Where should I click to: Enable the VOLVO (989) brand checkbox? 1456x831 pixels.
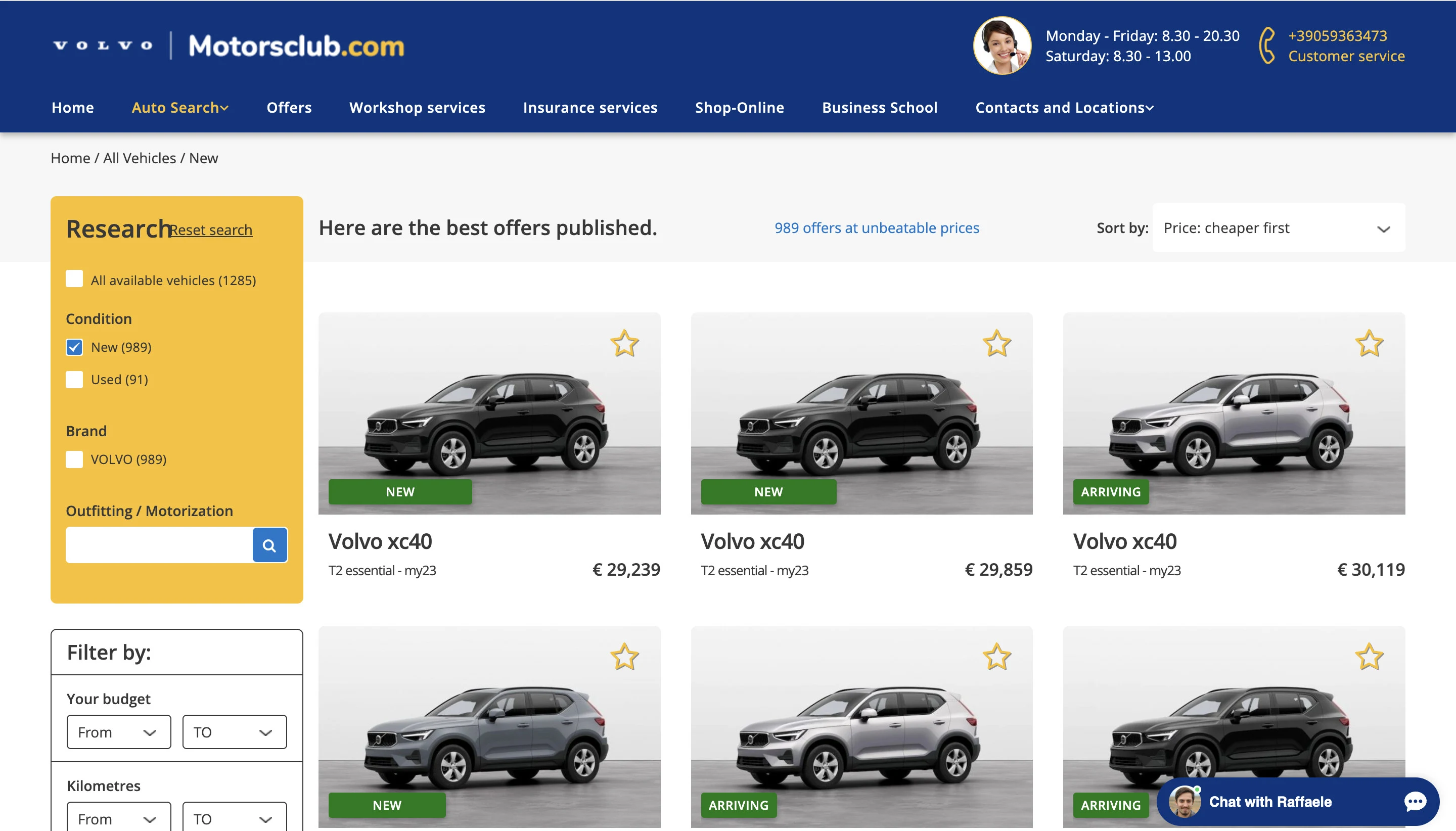tap(74, 459)
